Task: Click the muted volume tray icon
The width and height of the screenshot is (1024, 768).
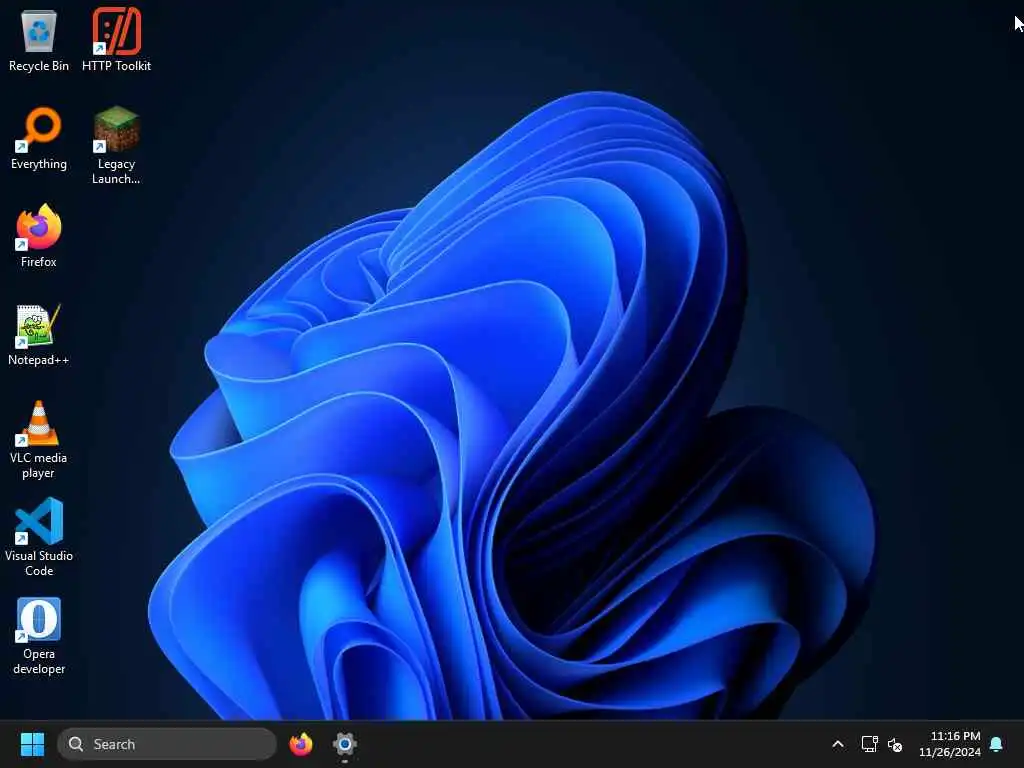Action: 895,744
